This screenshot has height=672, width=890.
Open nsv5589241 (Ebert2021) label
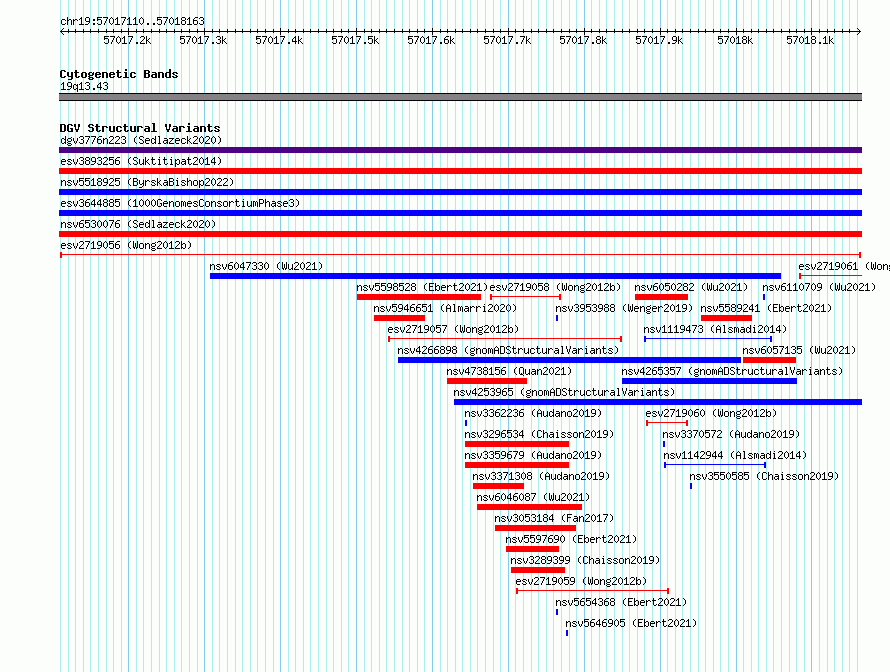766,308
